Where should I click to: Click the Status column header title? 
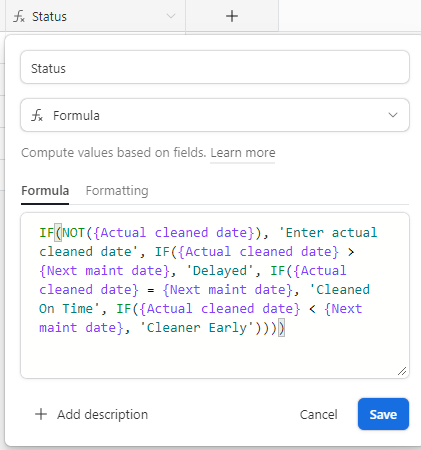tap(49, 17)
